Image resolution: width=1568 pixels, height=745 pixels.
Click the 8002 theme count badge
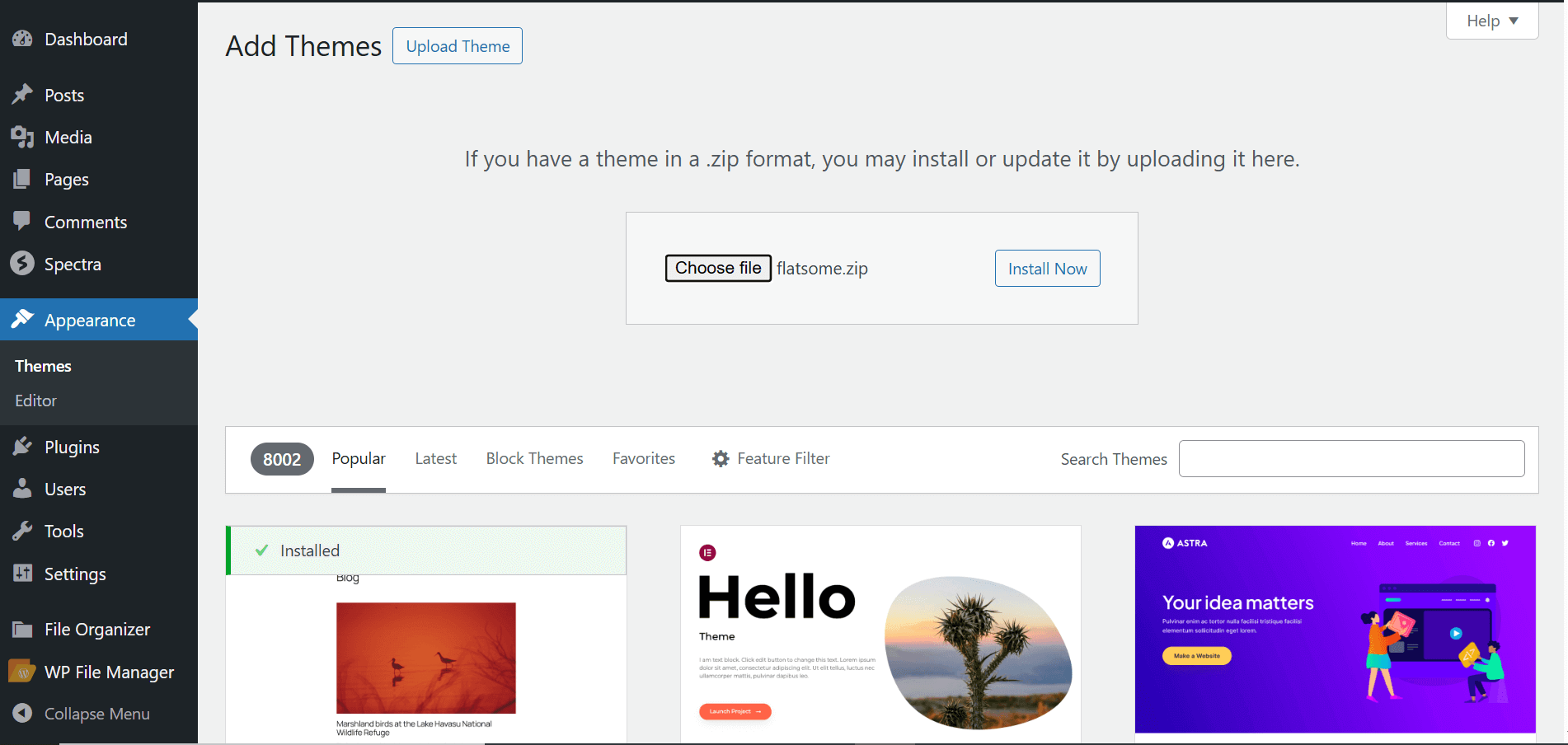click(282, 459)
